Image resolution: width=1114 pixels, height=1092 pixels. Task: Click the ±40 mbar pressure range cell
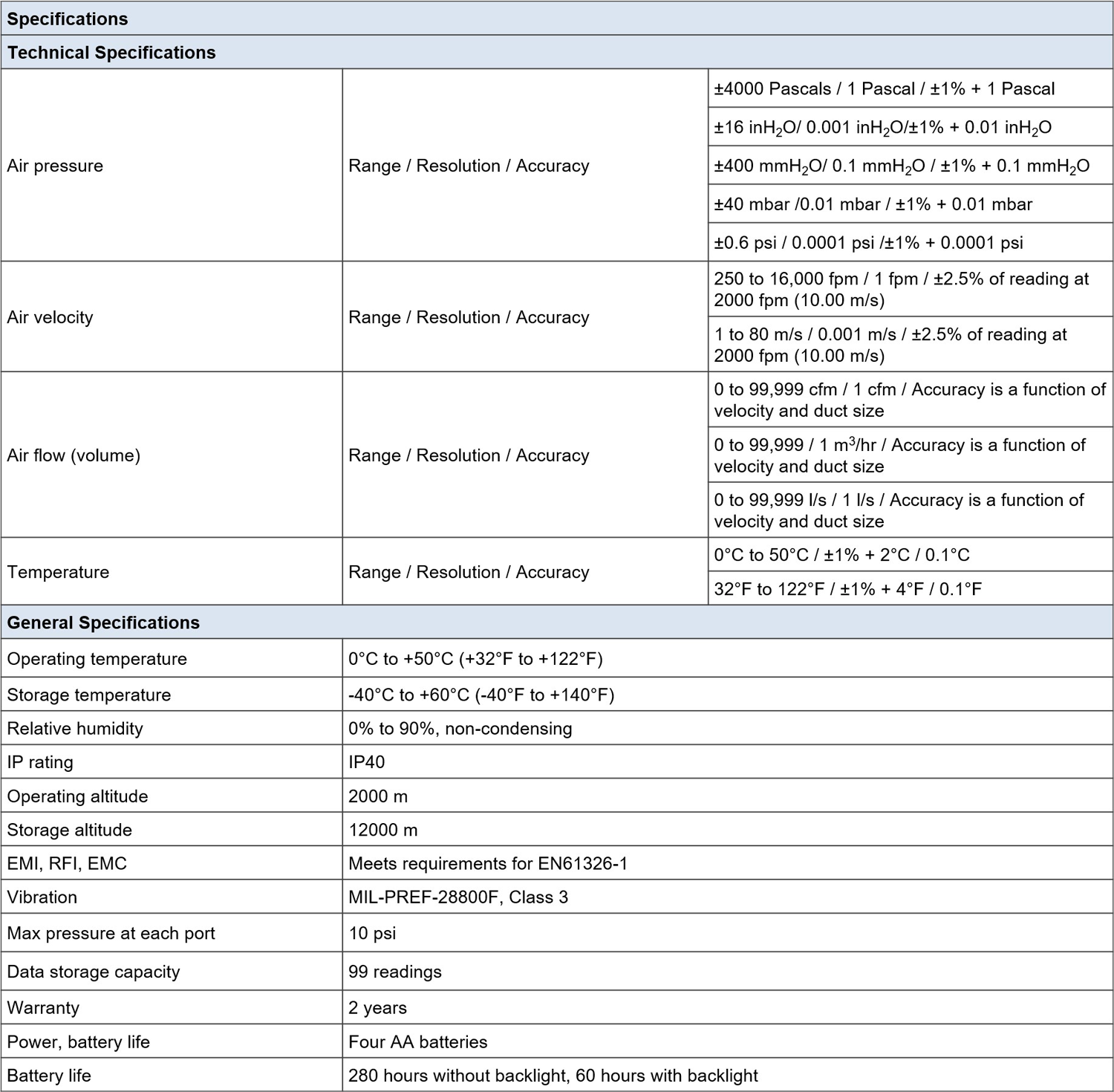coord(873,204)
